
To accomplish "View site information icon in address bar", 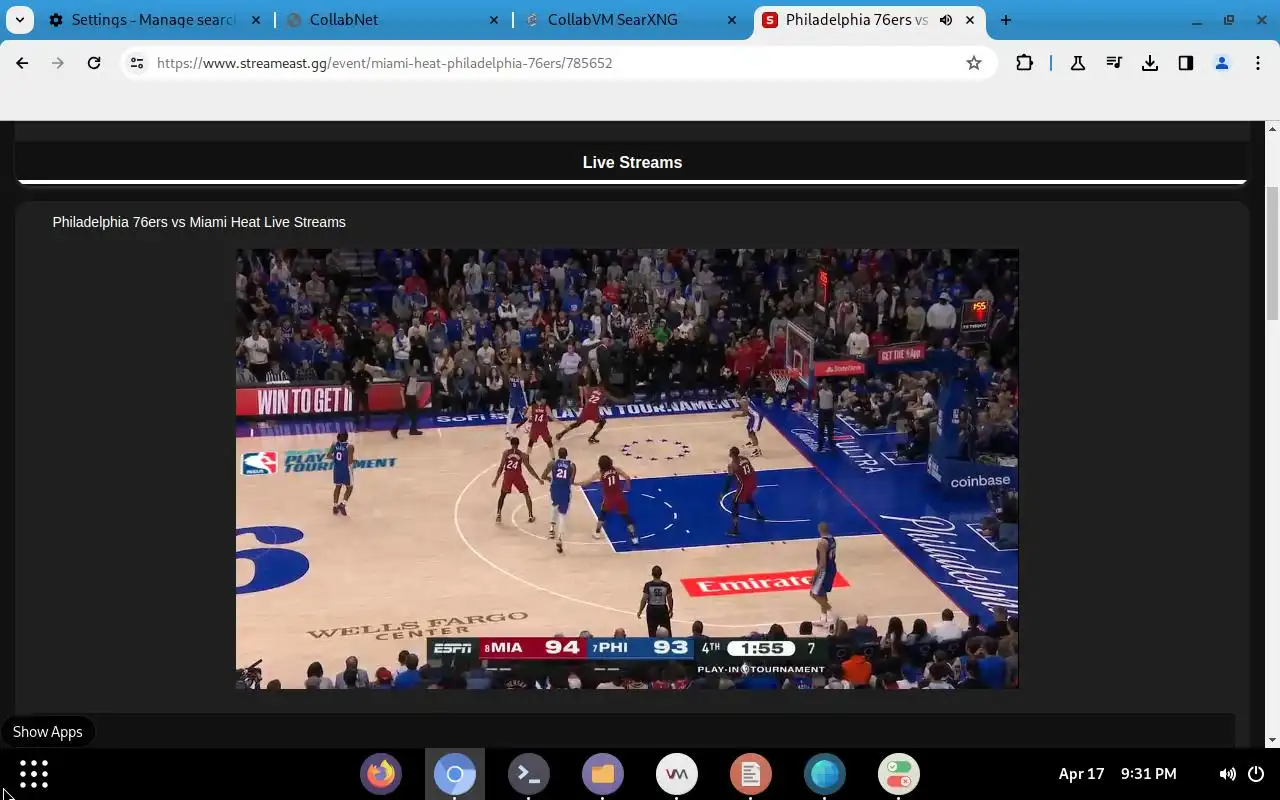I will point(137,63).
